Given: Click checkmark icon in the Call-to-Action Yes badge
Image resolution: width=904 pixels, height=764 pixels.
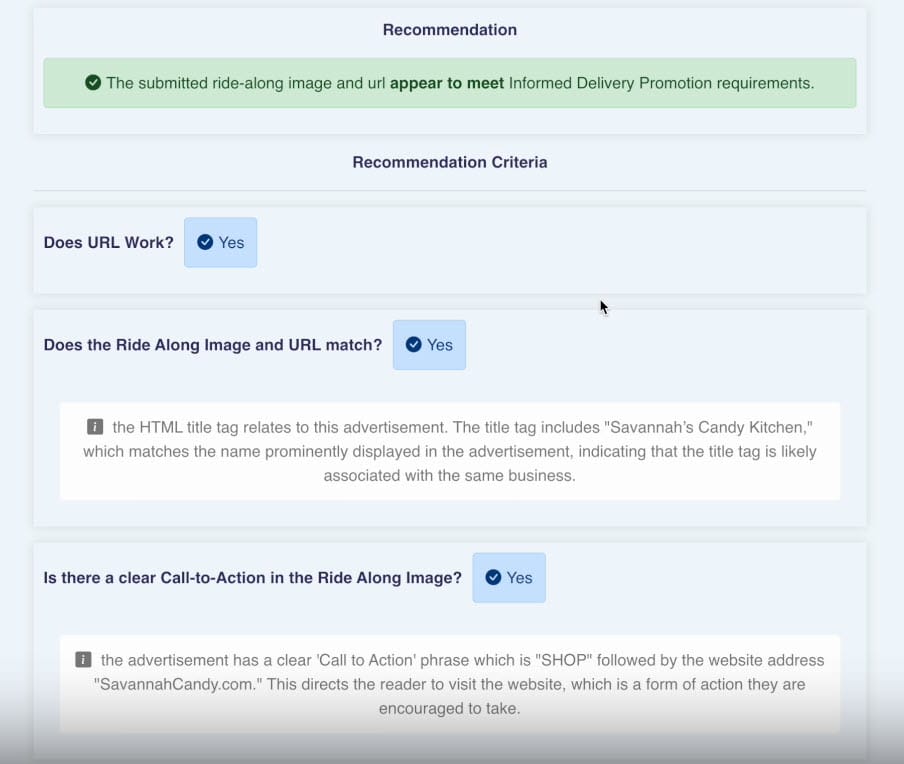Looking at the screenshot, I should point(493,578).
